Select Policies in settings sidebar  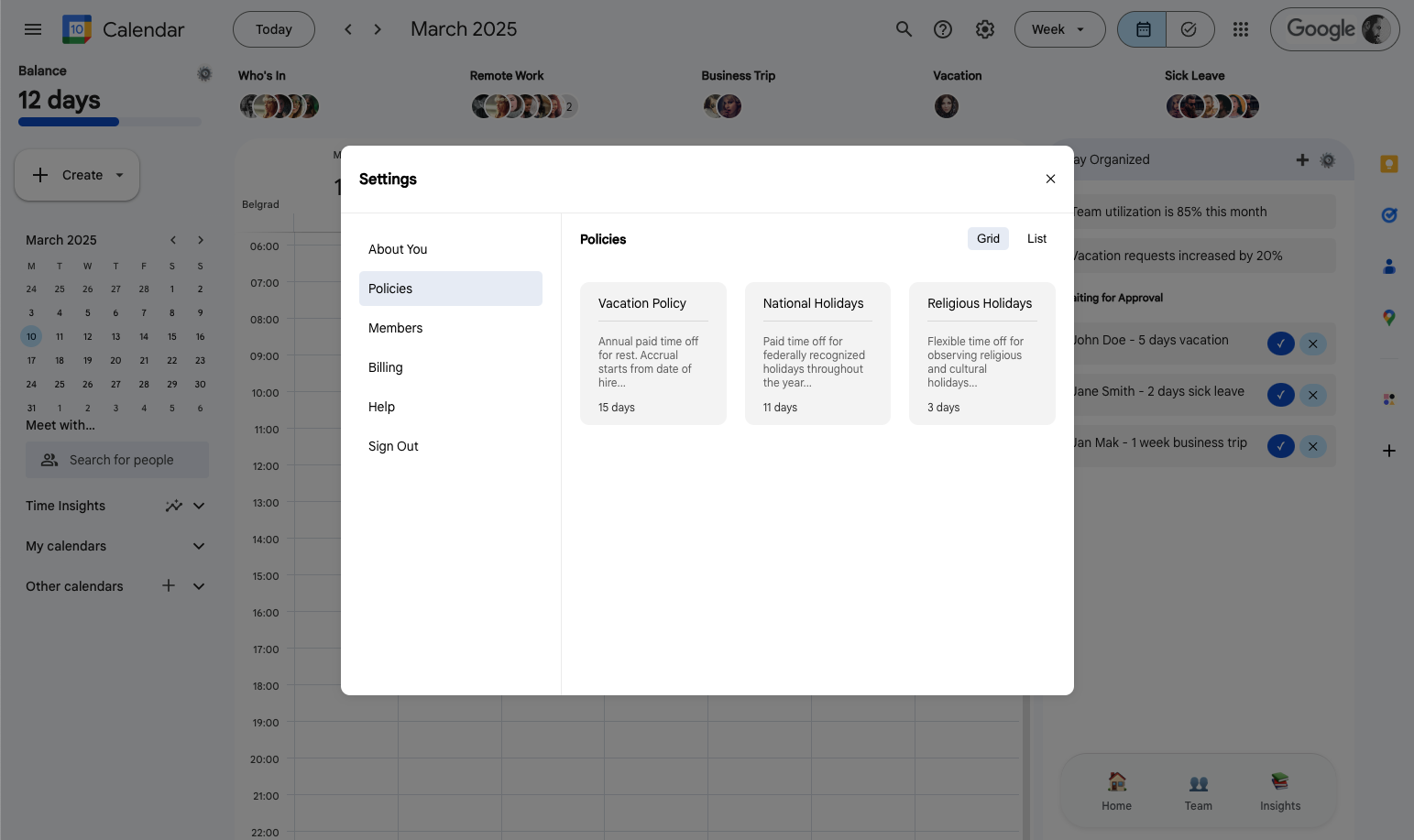click(451, 289)
